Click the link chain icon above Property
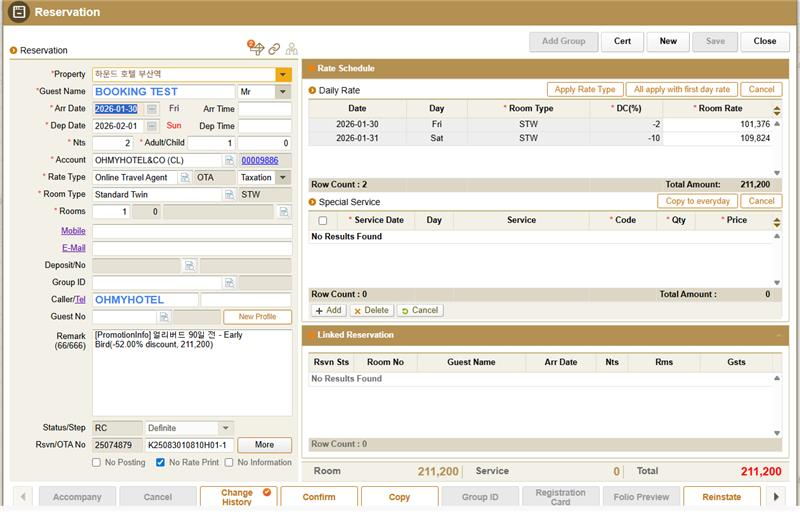Screen dimensions: 800x512 274,49
